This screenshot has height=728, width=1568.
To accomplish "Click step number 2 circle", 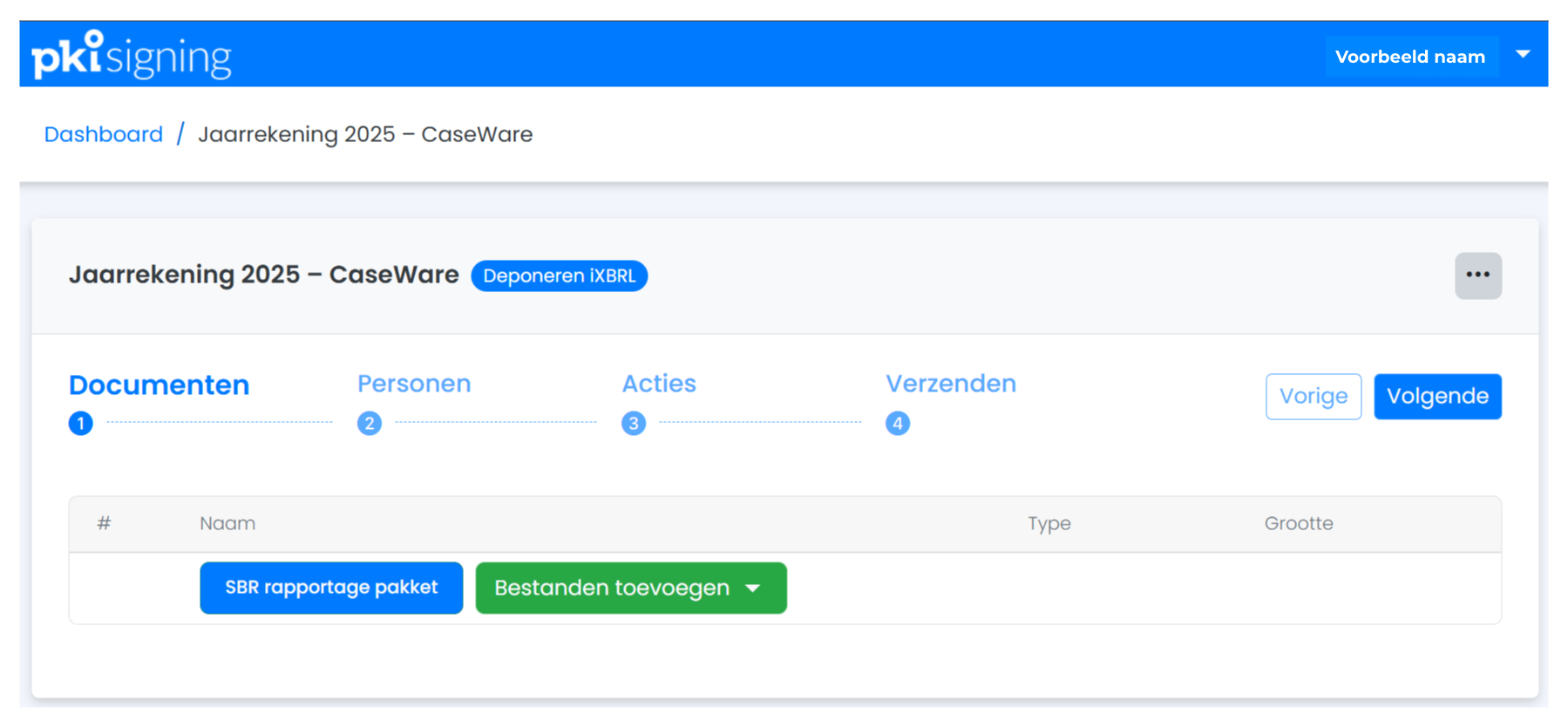I will 370,424.
